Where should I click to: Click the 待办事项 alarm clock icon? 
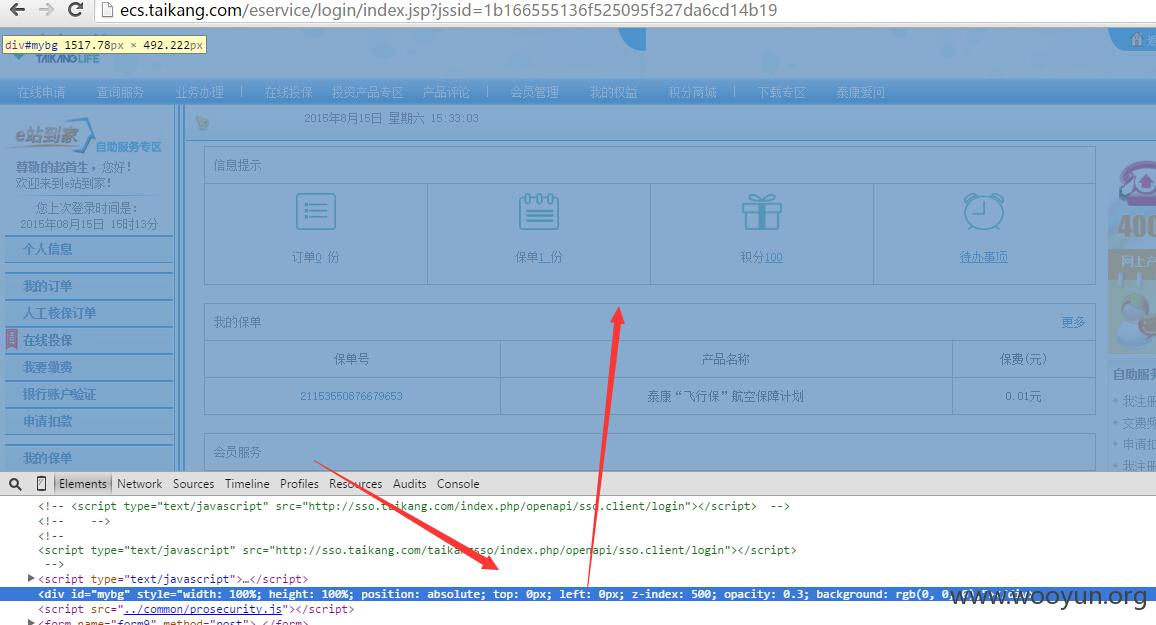983,212
